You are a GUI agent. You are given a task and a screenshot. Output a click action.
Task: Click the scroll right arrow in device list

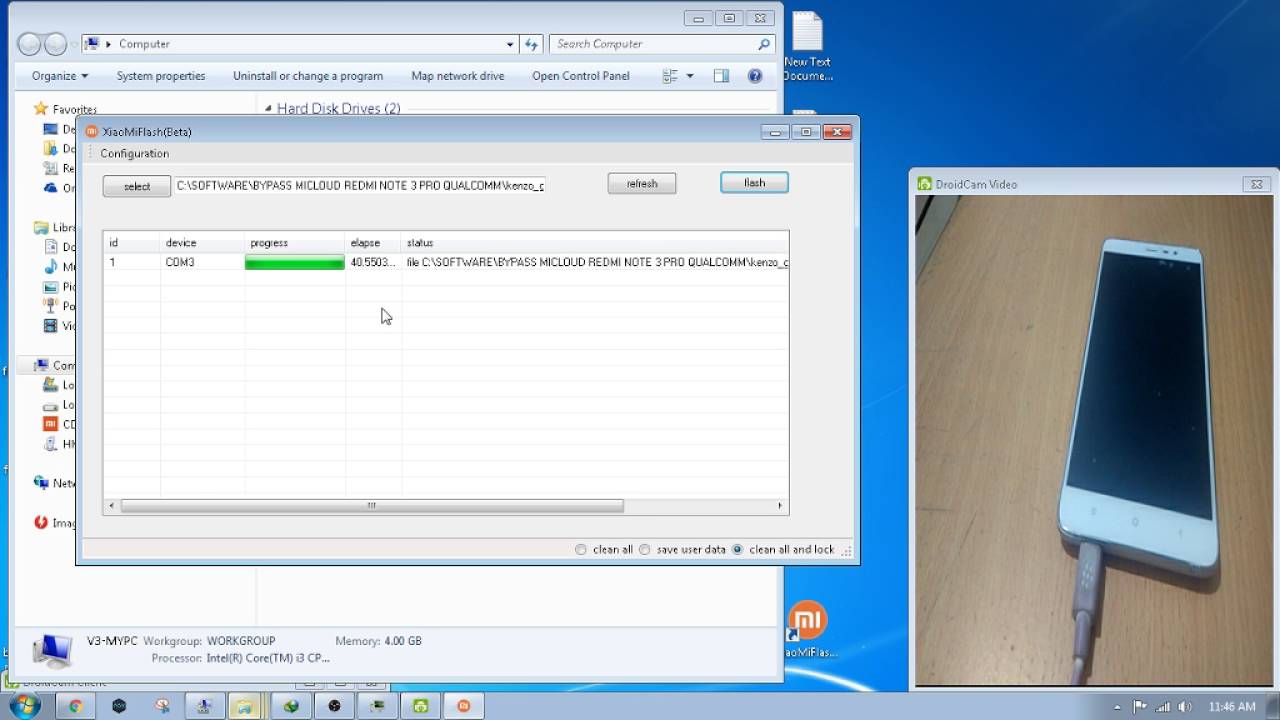coord(780,506)
